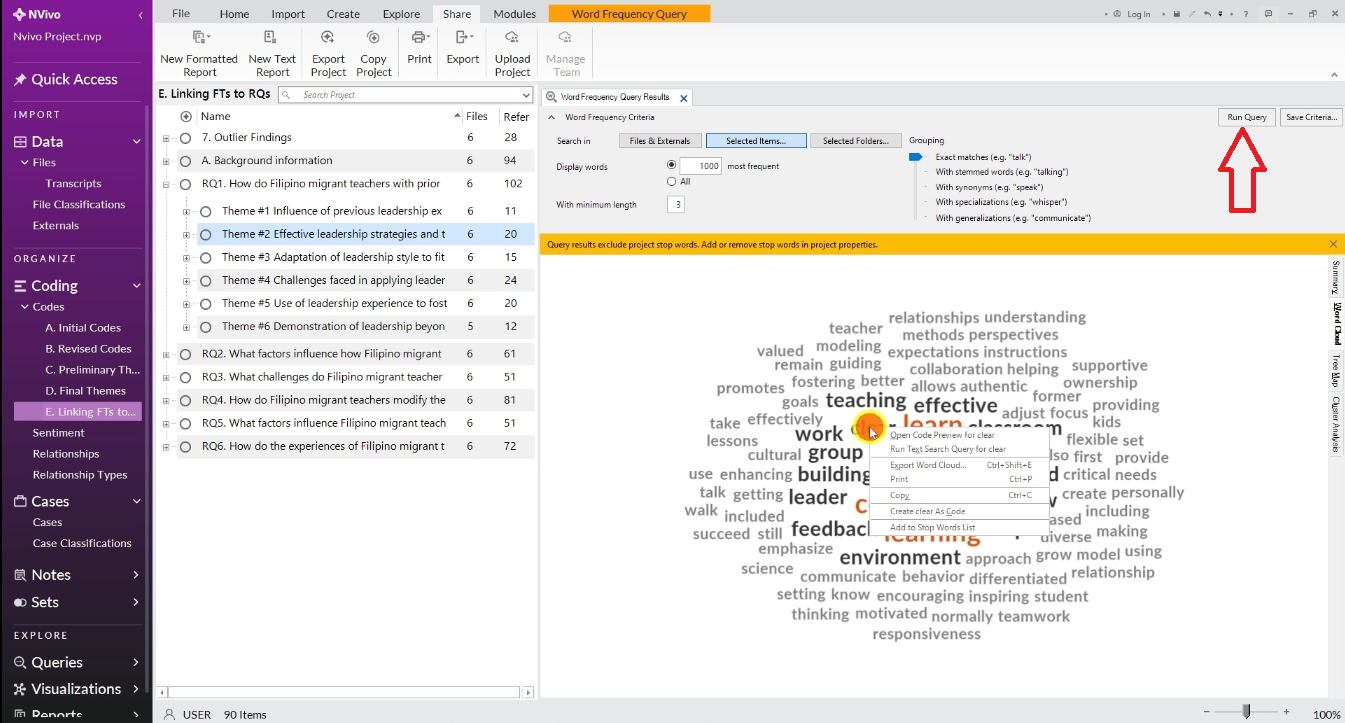Collapse the Data section in sidebar
The height and width of the screenshot is (723, 1345).
pos(136,142)
